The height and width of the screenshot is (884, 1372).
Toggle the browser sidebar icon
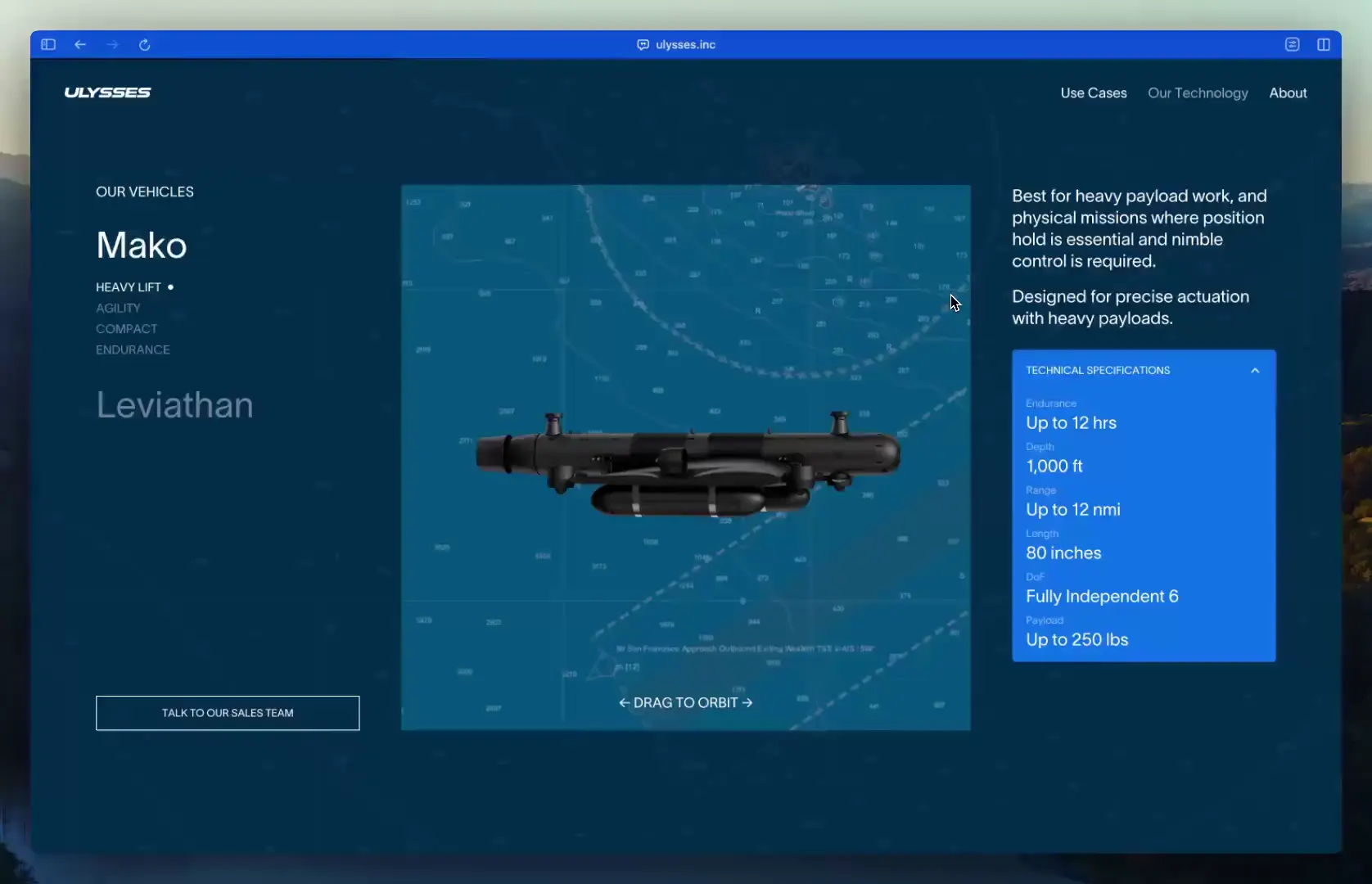[48, 45]
